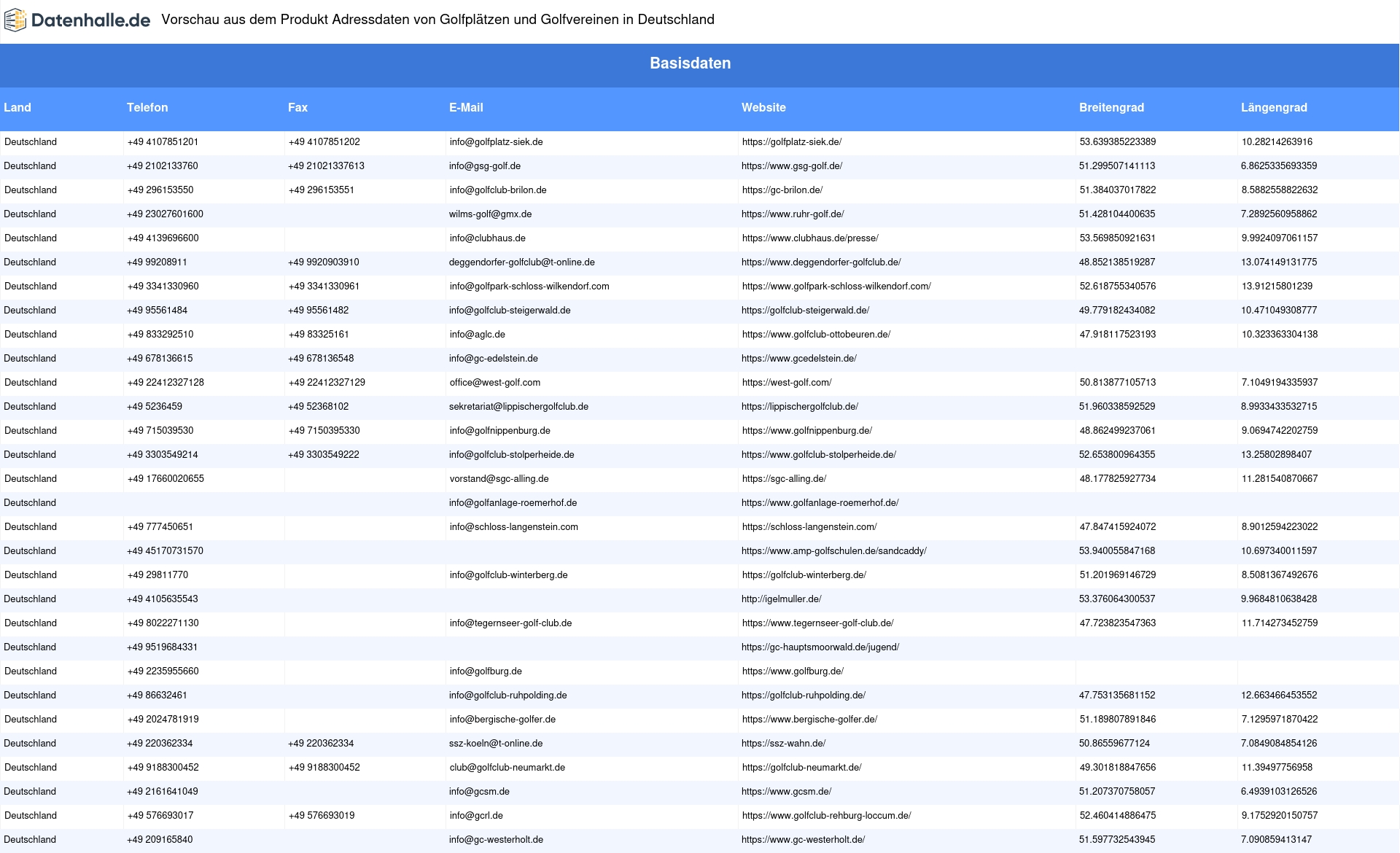Click phone number +49 9519684331
Image resolution: width=1400 pixels, height=853 pixels.
pyautogui.click(x=163, y=647)
